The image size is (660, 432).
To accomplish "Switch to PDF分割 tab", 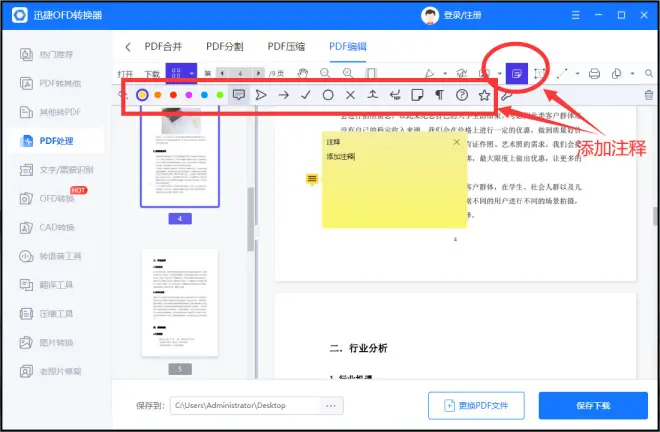I will (224, 46).
